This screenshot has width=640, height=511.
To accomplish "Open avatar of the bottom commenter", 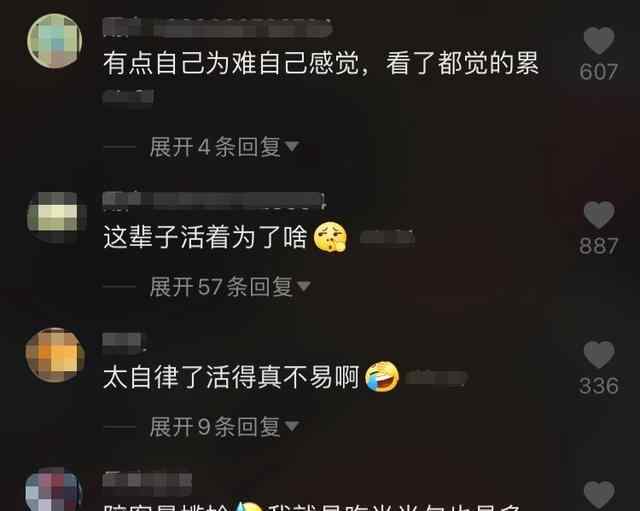I will tap(53, 490).
